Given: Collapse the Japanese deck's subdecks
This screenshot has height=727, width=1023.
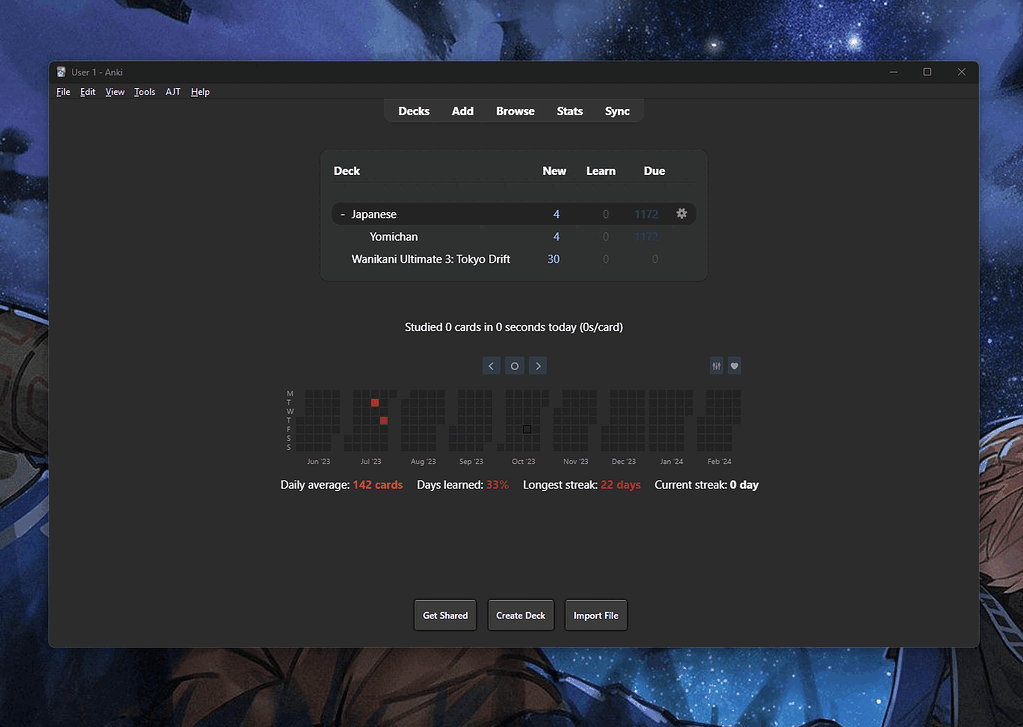Looking at the screenshot, I should click(x=342, y=213).
